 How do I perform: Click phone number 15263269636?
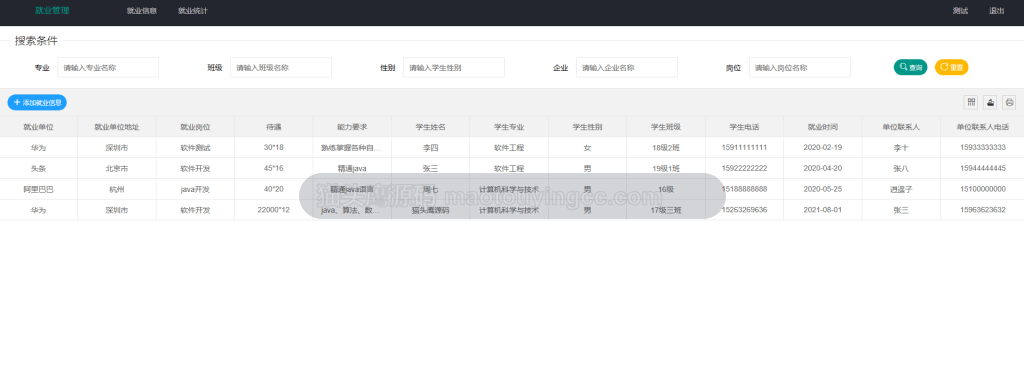744,210
